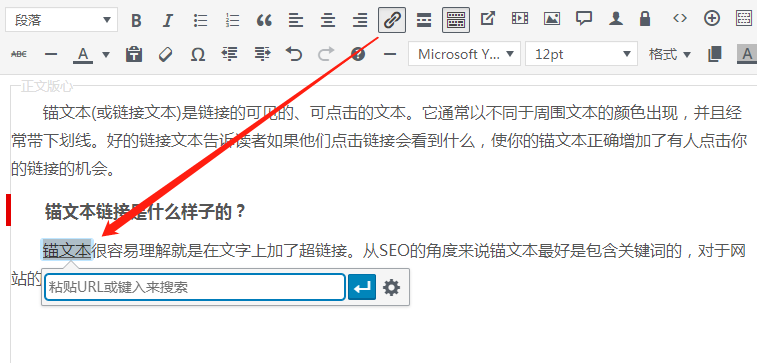Viewport: 757px width, 363px height.
Task: Undo the last action
Action: click(294, 54)
